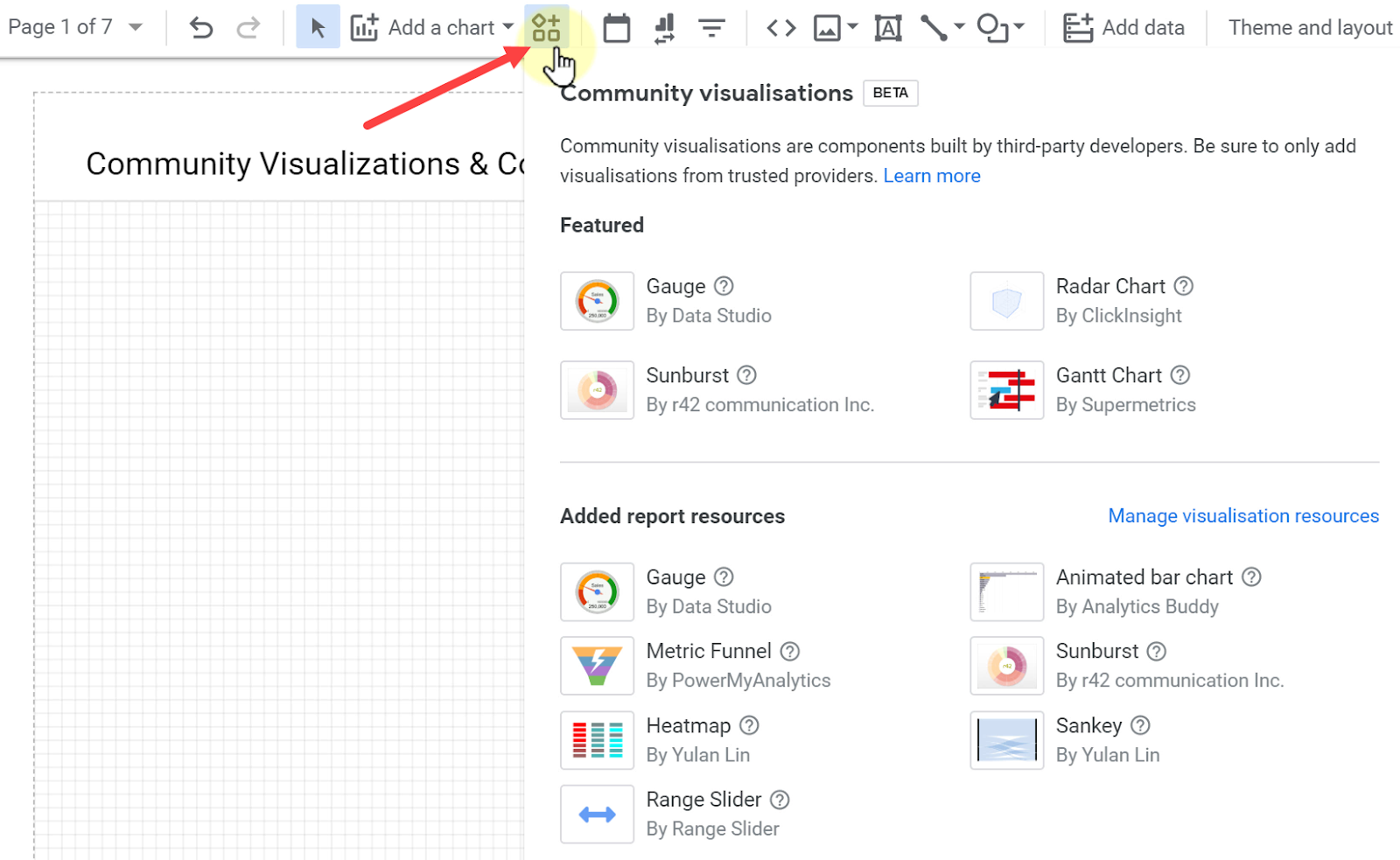Image resolution: width=1400 pixels, height=860 pixels.
Task: Select the Sankey thumbnail
Action: 1006,740
